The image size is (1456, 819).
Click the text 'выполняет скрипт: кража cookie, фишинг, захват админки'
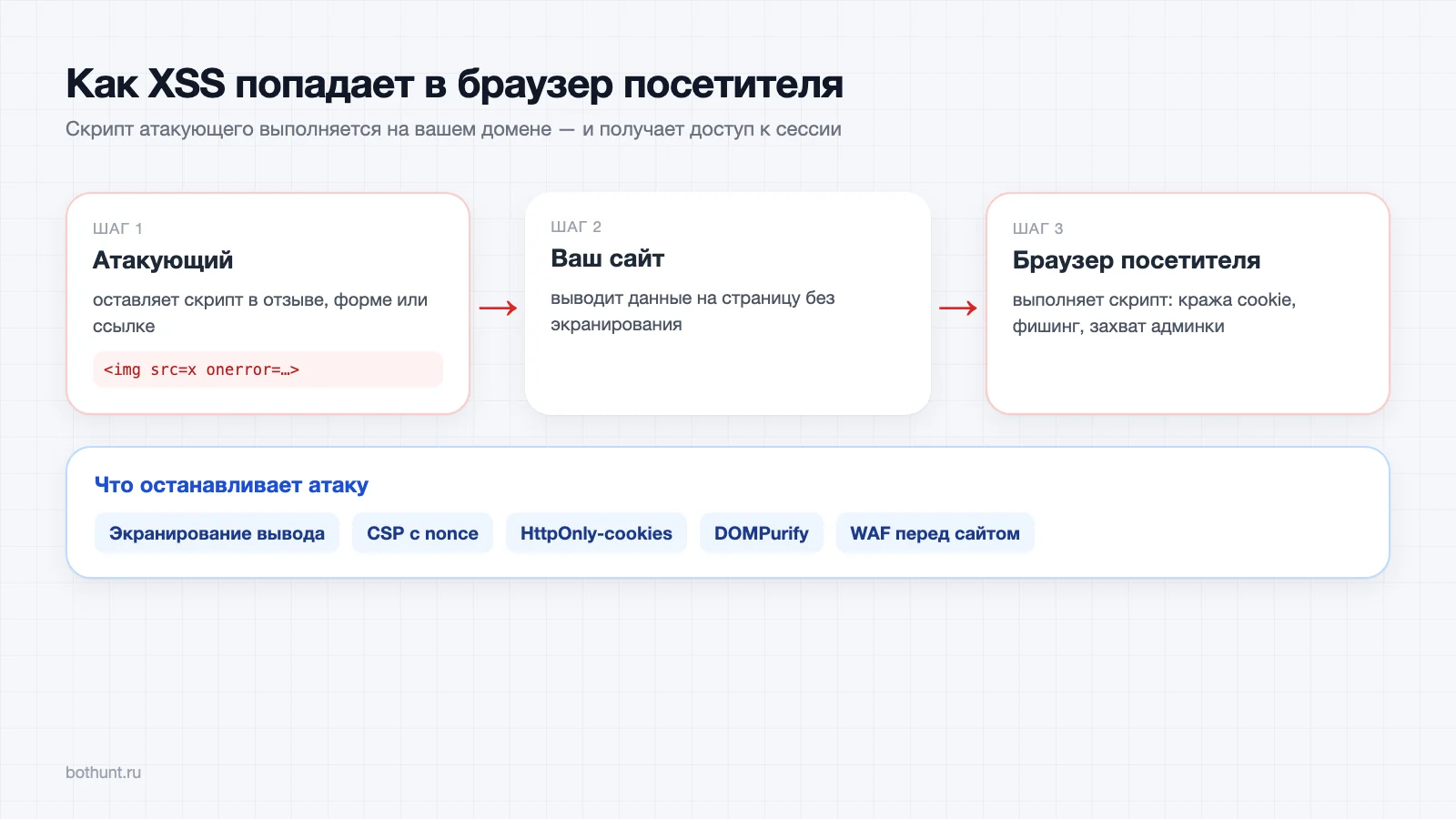click(1154, 313)
